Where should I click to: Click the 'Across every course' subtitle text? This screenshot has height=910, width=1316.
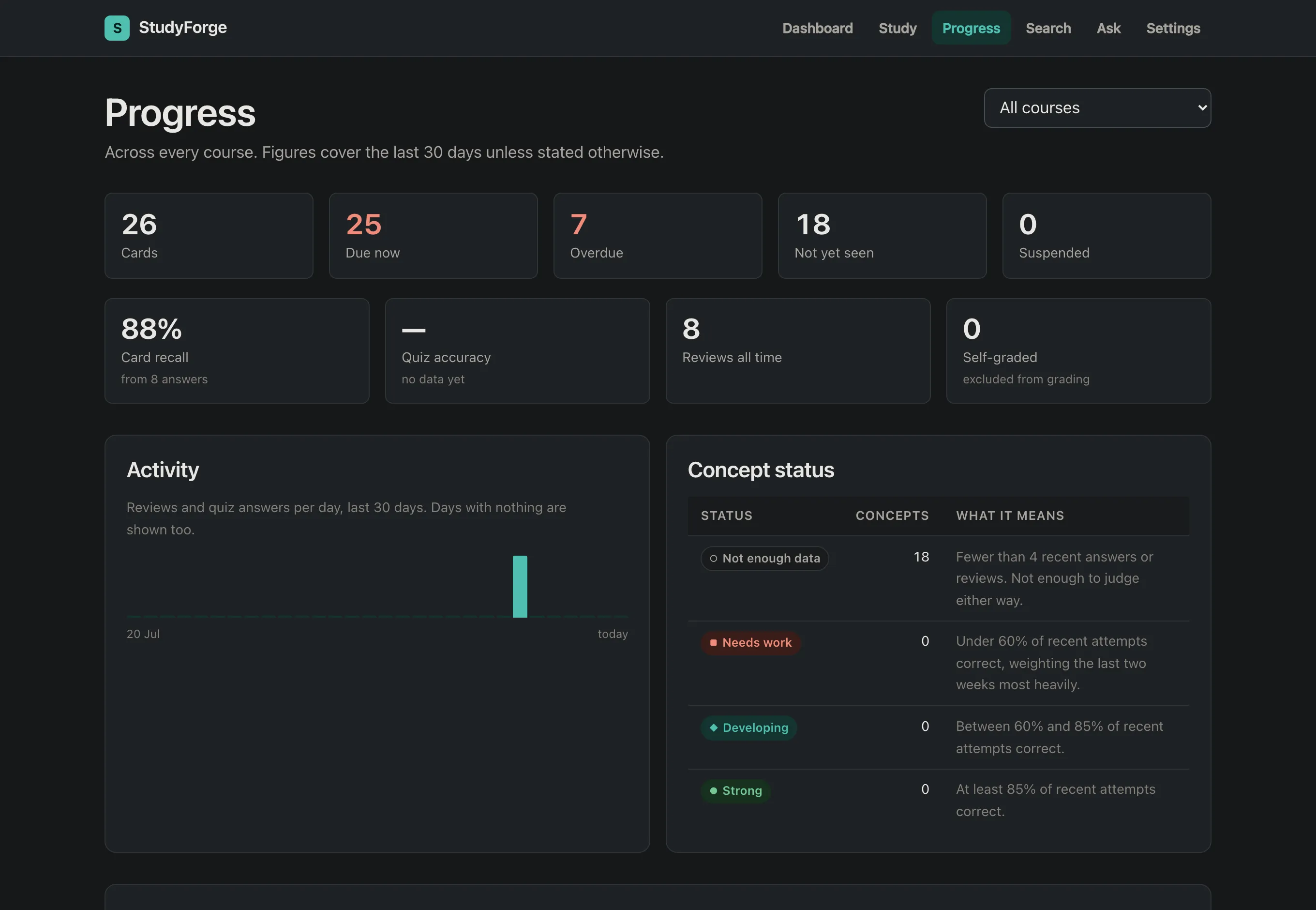coord(384,152)
